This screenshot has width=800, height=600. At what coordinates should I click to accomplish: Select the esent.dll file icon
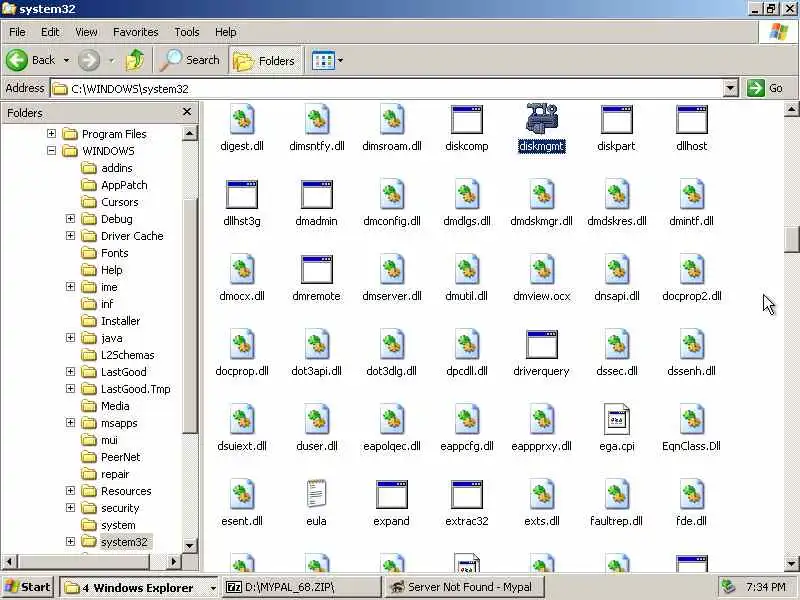point(242,493)
